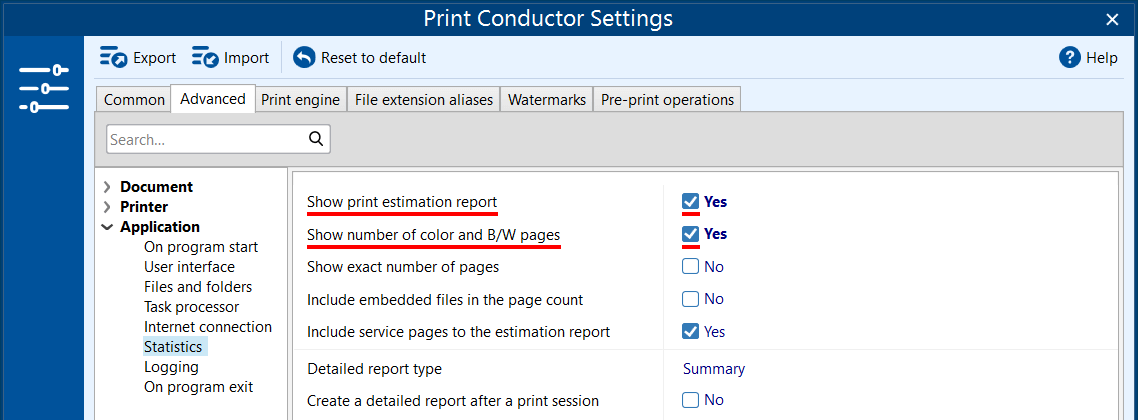The image size is (1138, 420).
Task: Uncheck Show print estimation report
Action: pos(690,202)
